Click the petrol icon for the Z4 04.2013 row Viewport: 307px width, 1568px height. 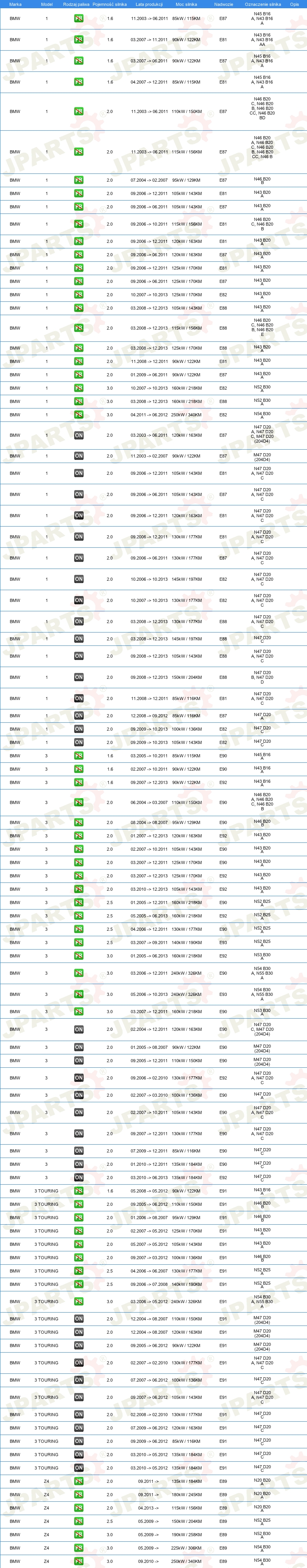[x=79, y=1508]
